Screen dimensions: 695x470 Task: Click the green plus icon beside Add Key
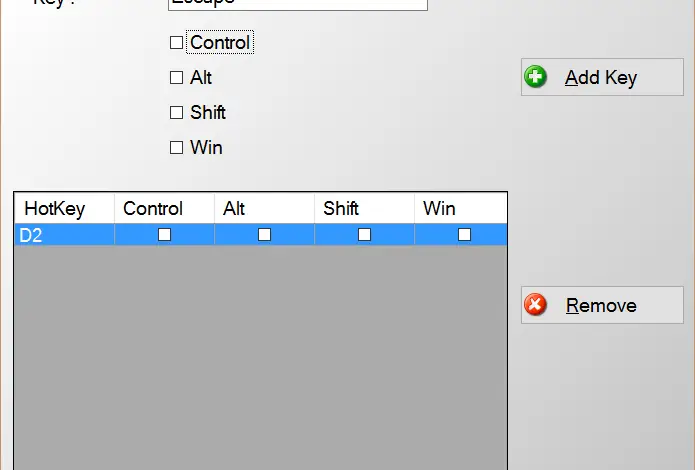[537, 77]
